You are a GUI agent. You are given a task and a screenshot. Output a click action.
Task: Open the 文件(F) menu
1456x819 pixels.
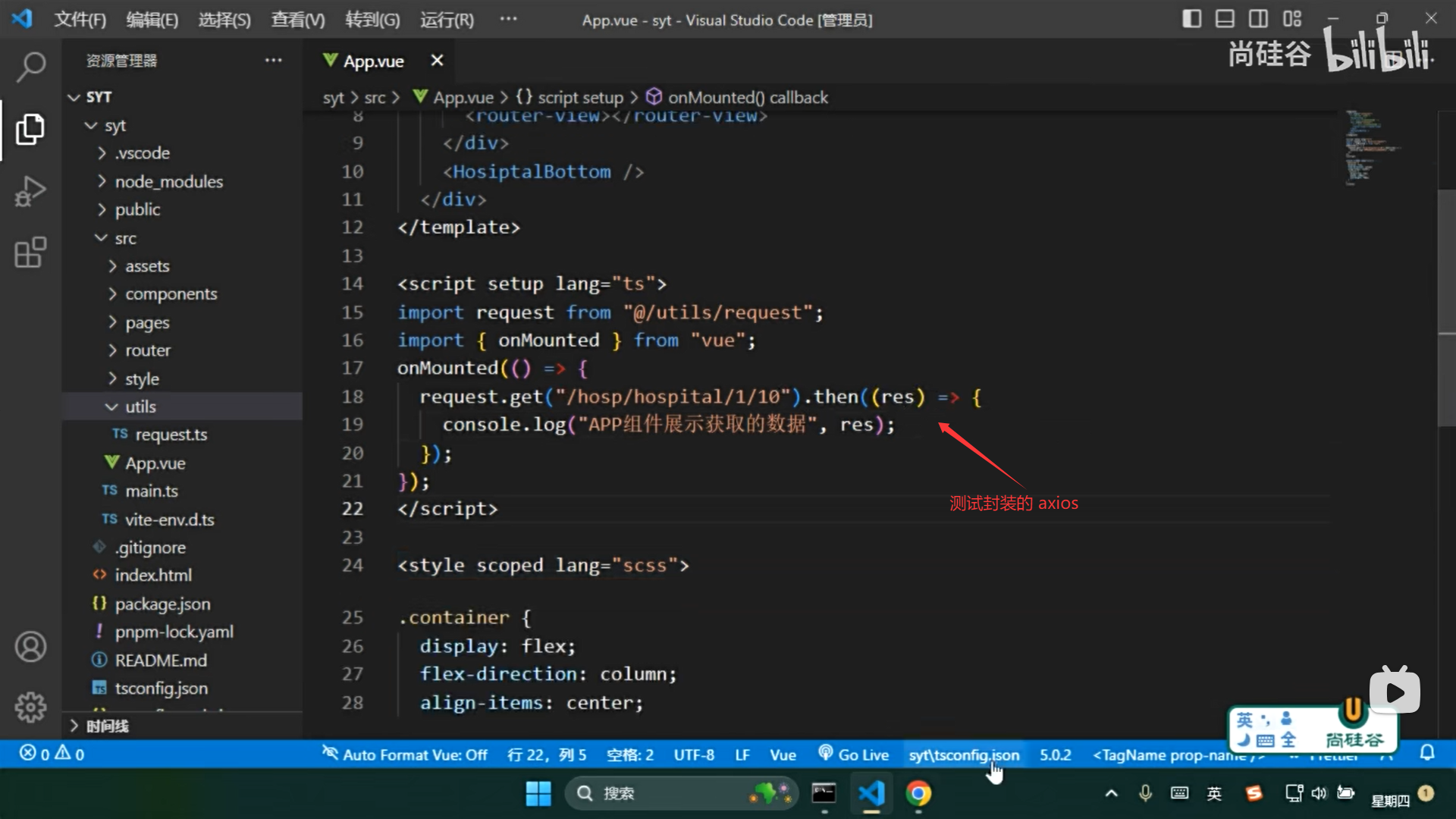pyautogui.click(x=80, y=20)
